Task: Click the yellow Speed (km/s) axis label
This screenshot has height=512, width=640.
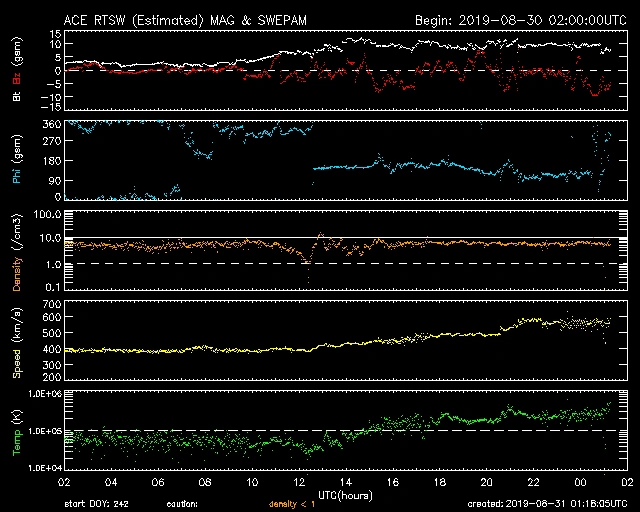Action: point(15,341)
